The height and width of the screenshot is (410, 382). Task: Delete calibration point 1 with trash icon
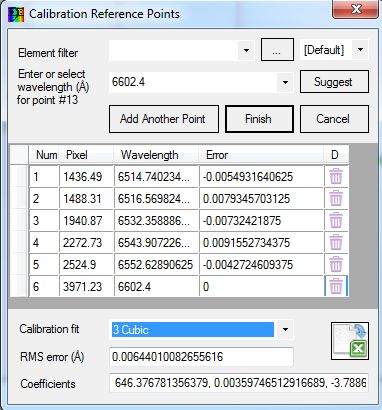pos(336,177)
